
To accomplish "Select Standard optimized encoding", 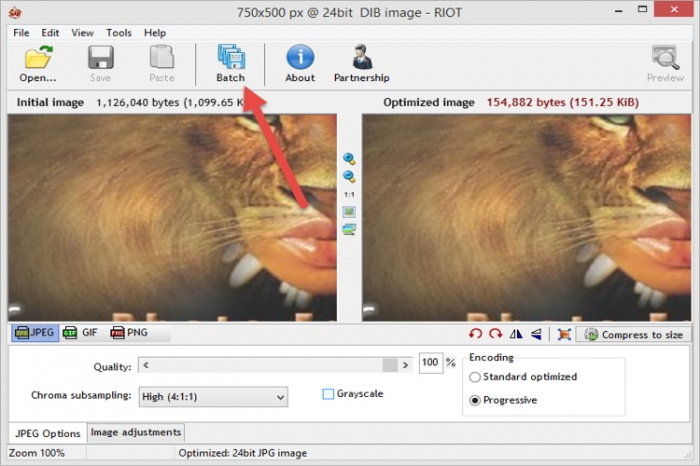I will (475, 377).
